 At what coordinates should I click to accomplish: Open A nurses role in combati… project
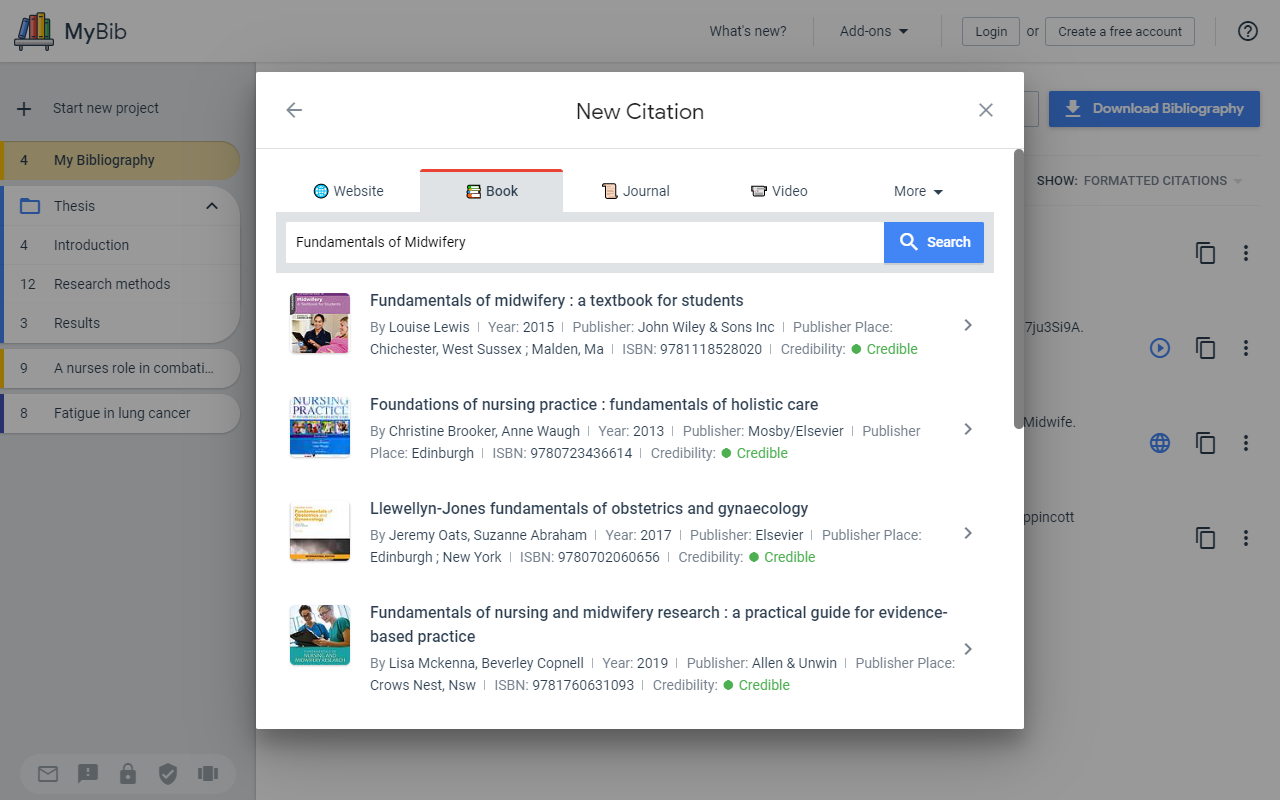[120, 368]
